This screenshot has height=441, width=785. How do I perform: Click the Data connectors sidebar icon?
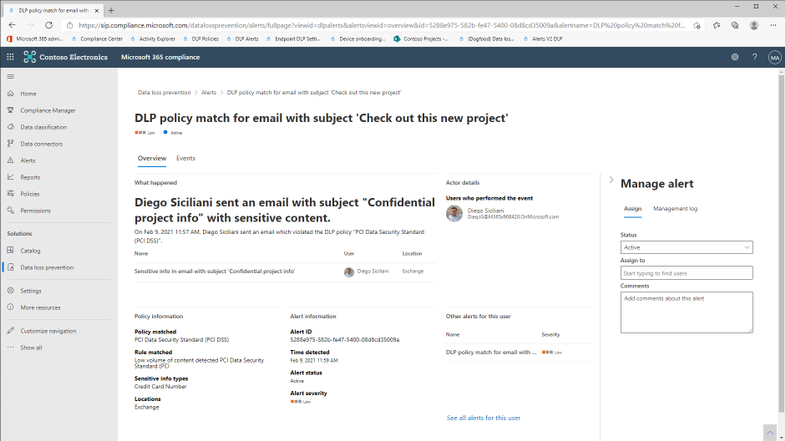[x=11, y=144]
